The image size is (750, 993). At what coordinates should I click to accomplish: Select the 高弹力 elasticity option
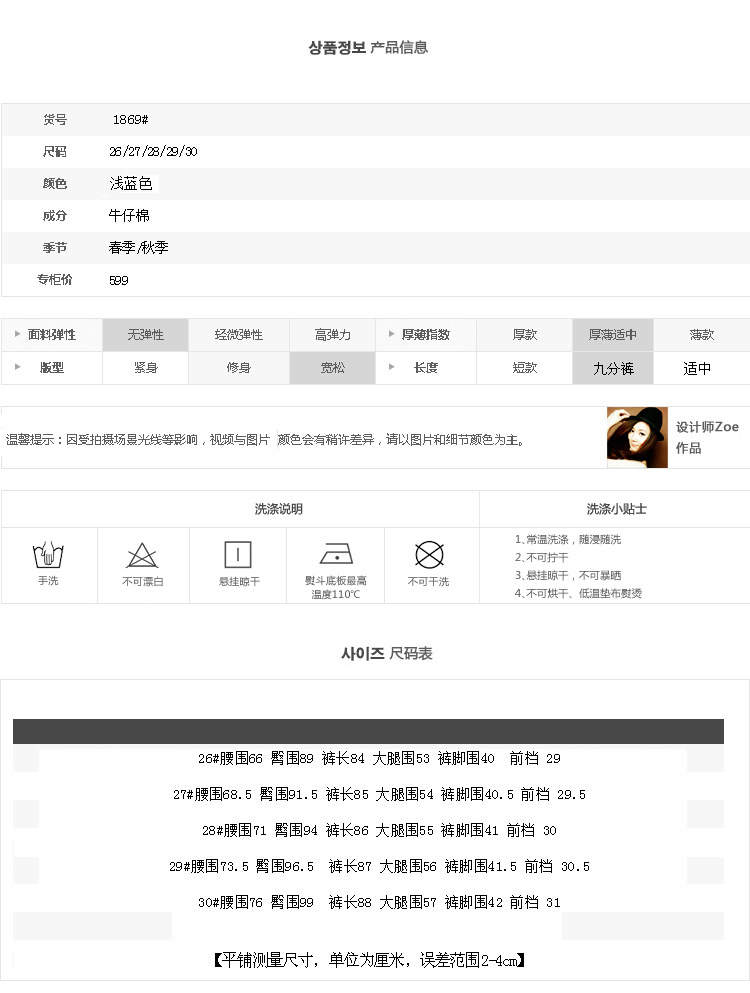pos(333,335)
